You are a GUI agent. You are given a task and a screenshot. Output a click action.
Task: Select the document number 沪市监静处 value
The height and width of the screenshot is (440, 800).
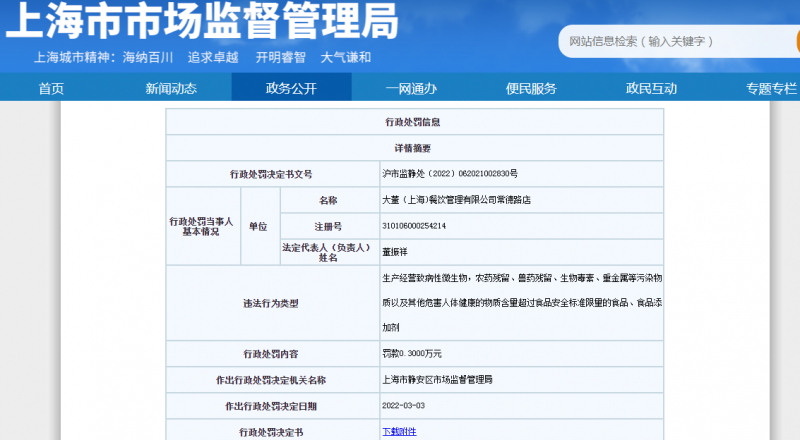click(x=450, y=174)
